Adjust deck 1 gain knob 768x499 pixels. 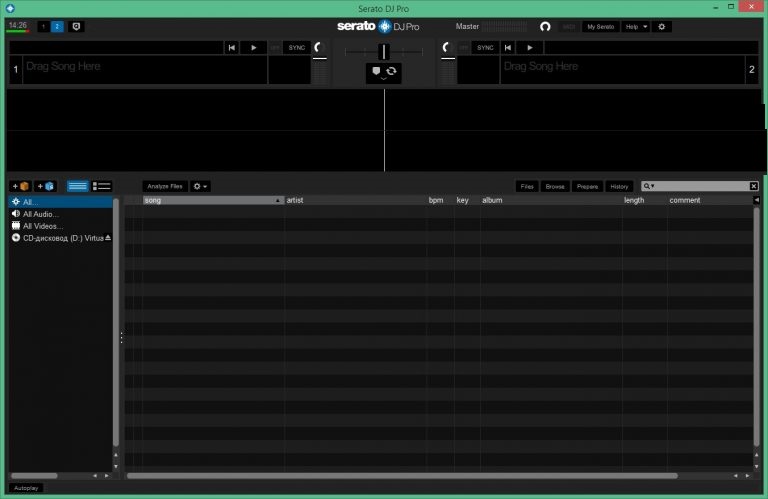(319, 48)
